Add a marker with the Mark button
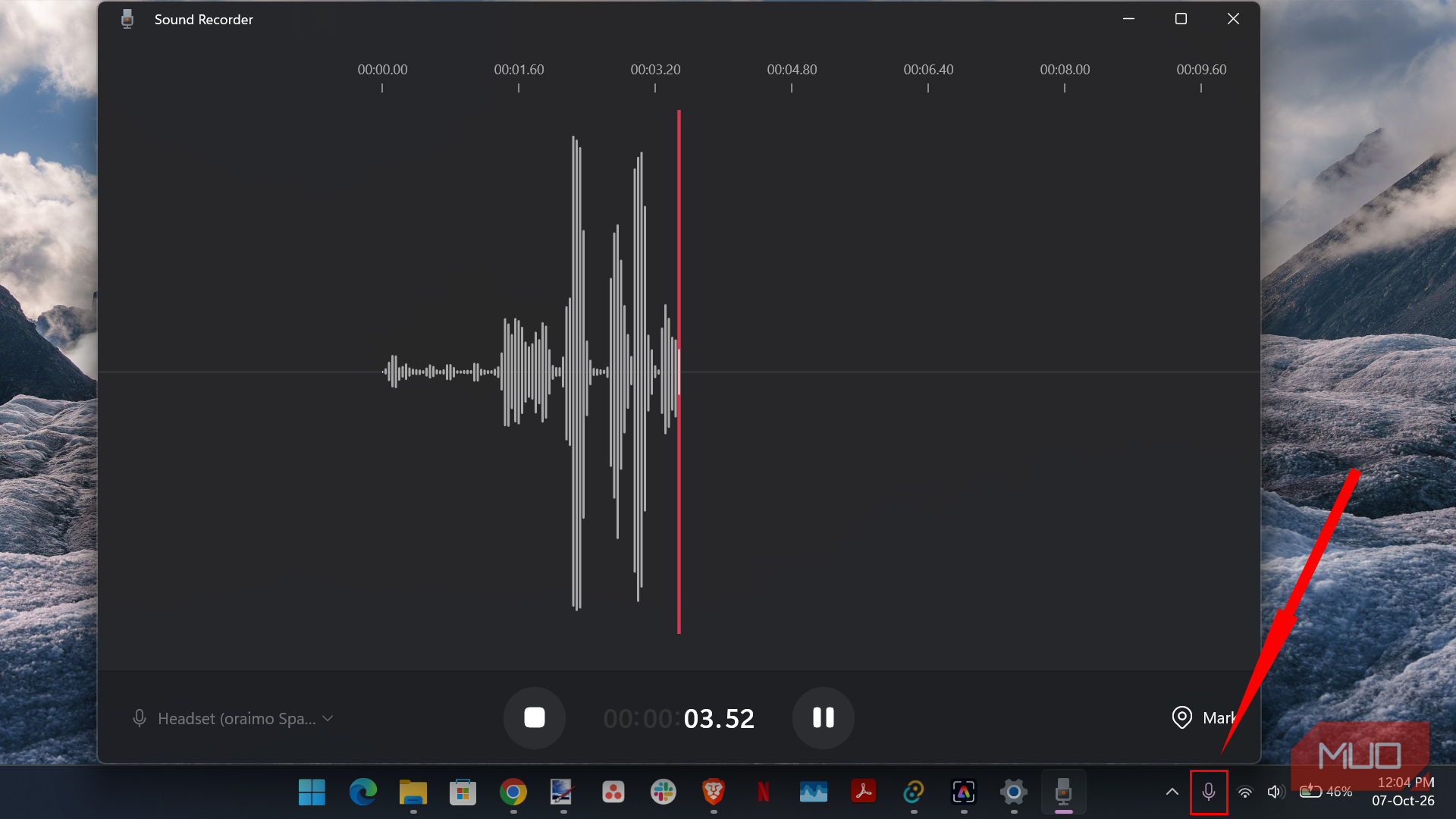This screenshot has height=819, width=1456. [1204, 717]
